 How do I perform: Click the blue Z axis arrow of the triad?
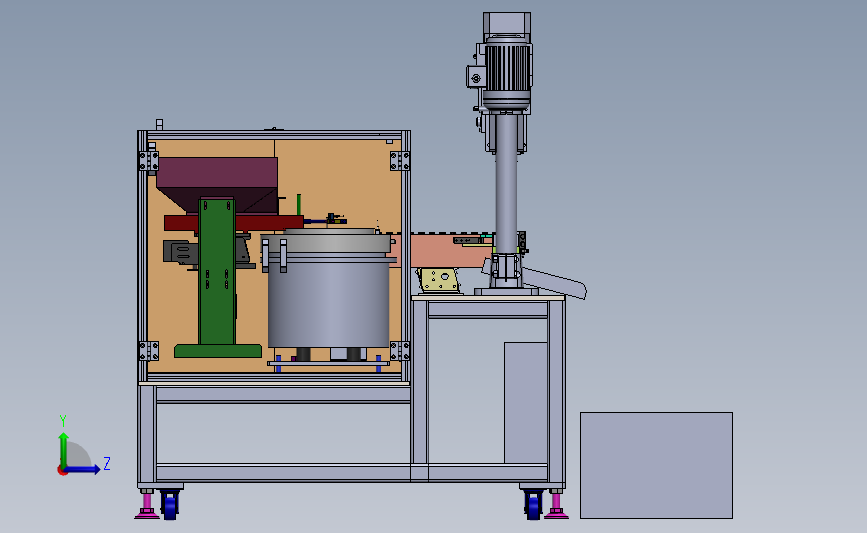(83, 469)
